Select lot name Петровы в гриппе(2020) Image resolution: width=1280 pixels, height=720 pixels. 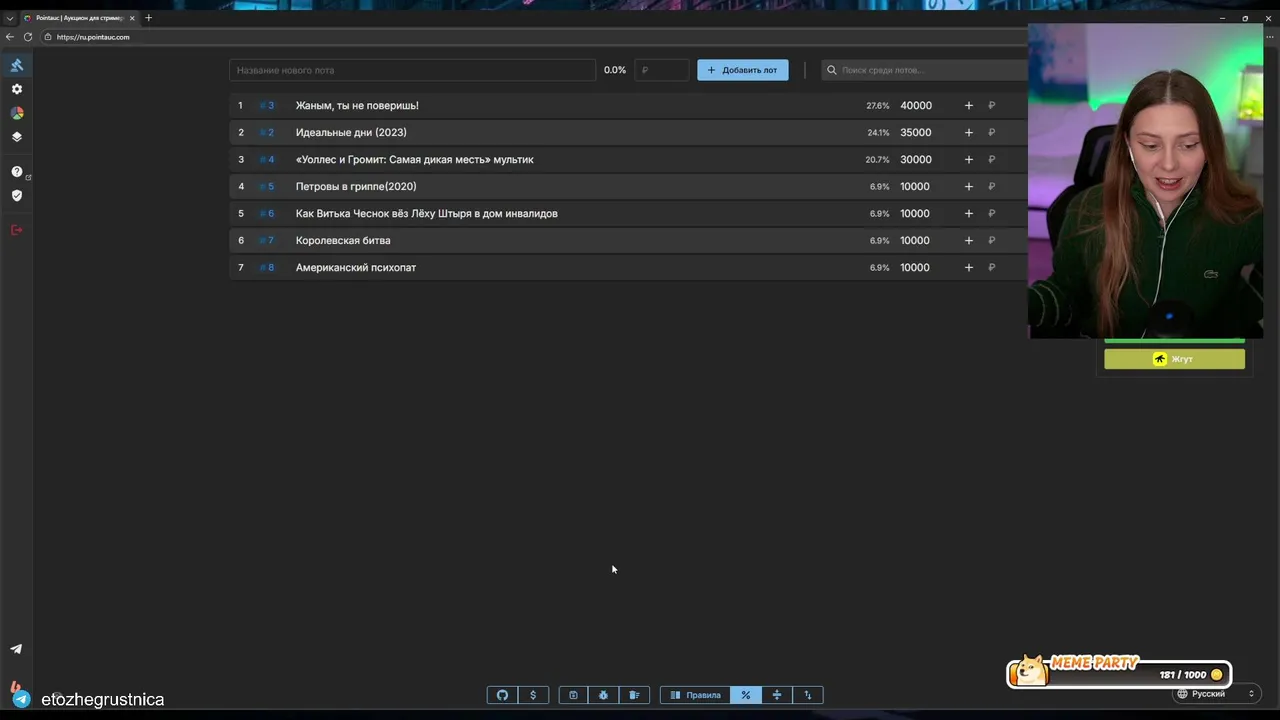click(356, 186)
